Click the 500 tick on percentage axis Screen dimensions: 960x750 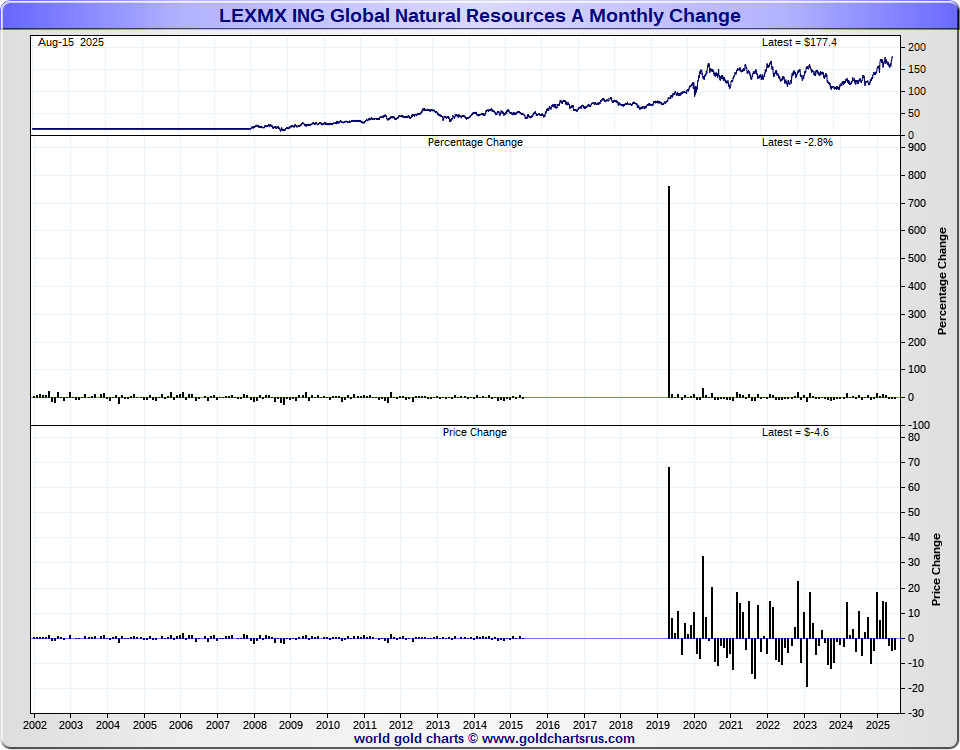(x=917, y=258)
